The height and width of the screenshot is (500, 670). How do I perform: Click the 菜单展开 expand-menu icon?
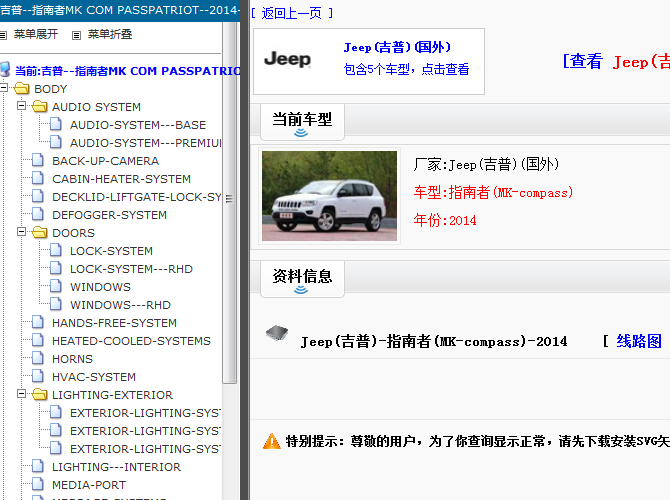pos(3,35)
